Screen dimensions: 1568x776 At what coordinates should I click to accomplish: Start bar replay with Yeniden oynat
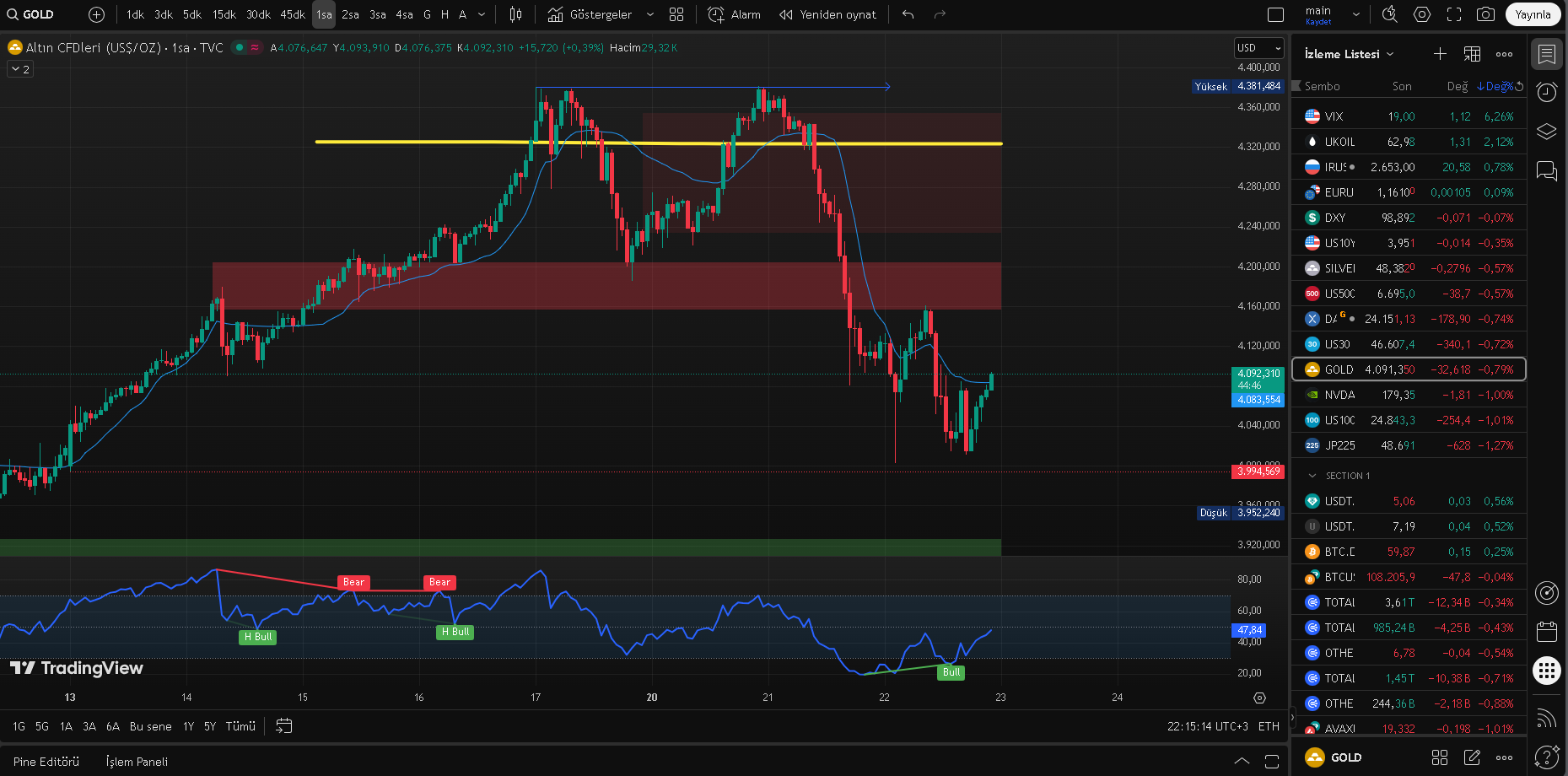(x=827, y=14)
